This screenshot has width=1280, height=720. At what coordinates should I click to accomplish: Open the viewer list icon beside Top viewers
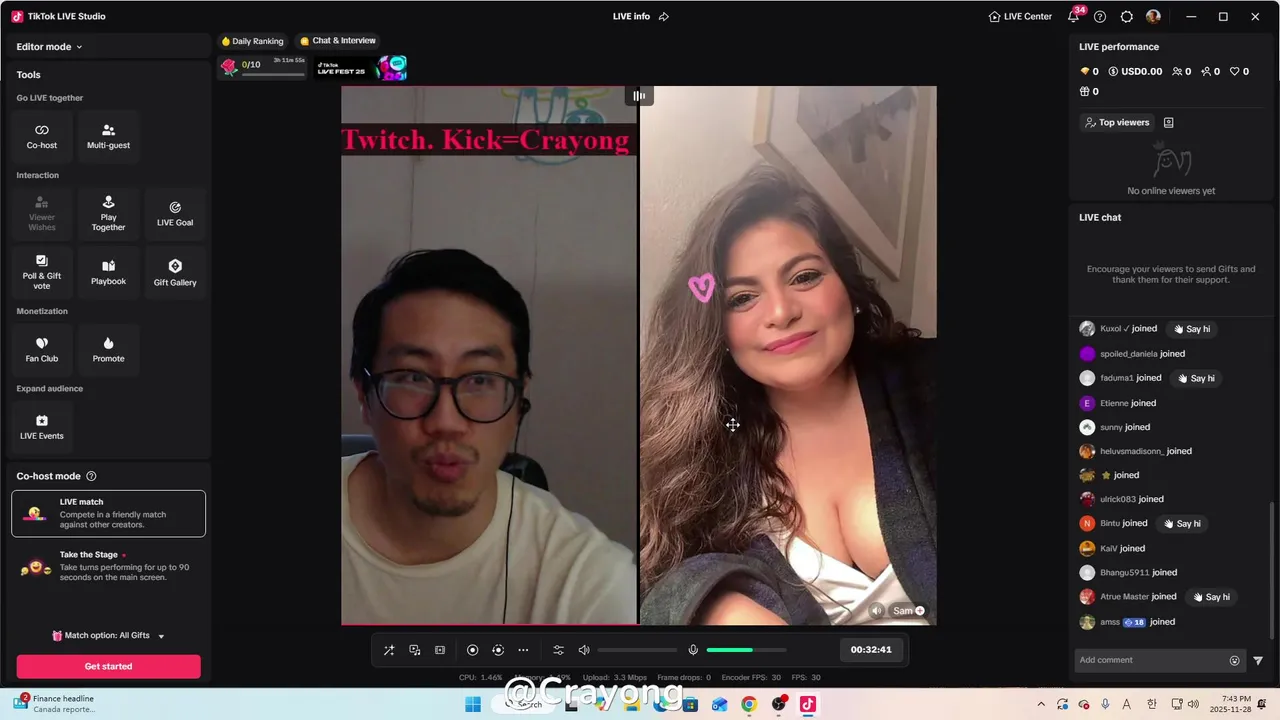click(1168, 122)
